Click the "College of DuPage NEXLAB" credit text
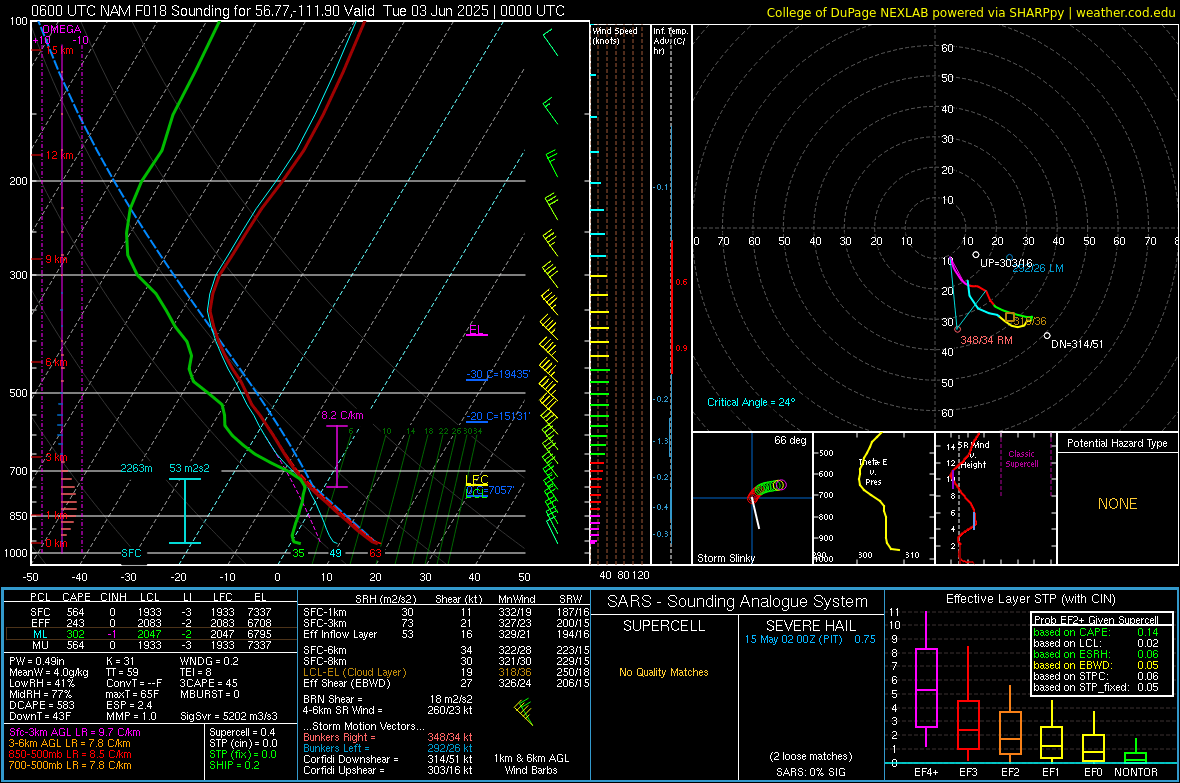Screen dimensions: 1180x783 [970, 12]
